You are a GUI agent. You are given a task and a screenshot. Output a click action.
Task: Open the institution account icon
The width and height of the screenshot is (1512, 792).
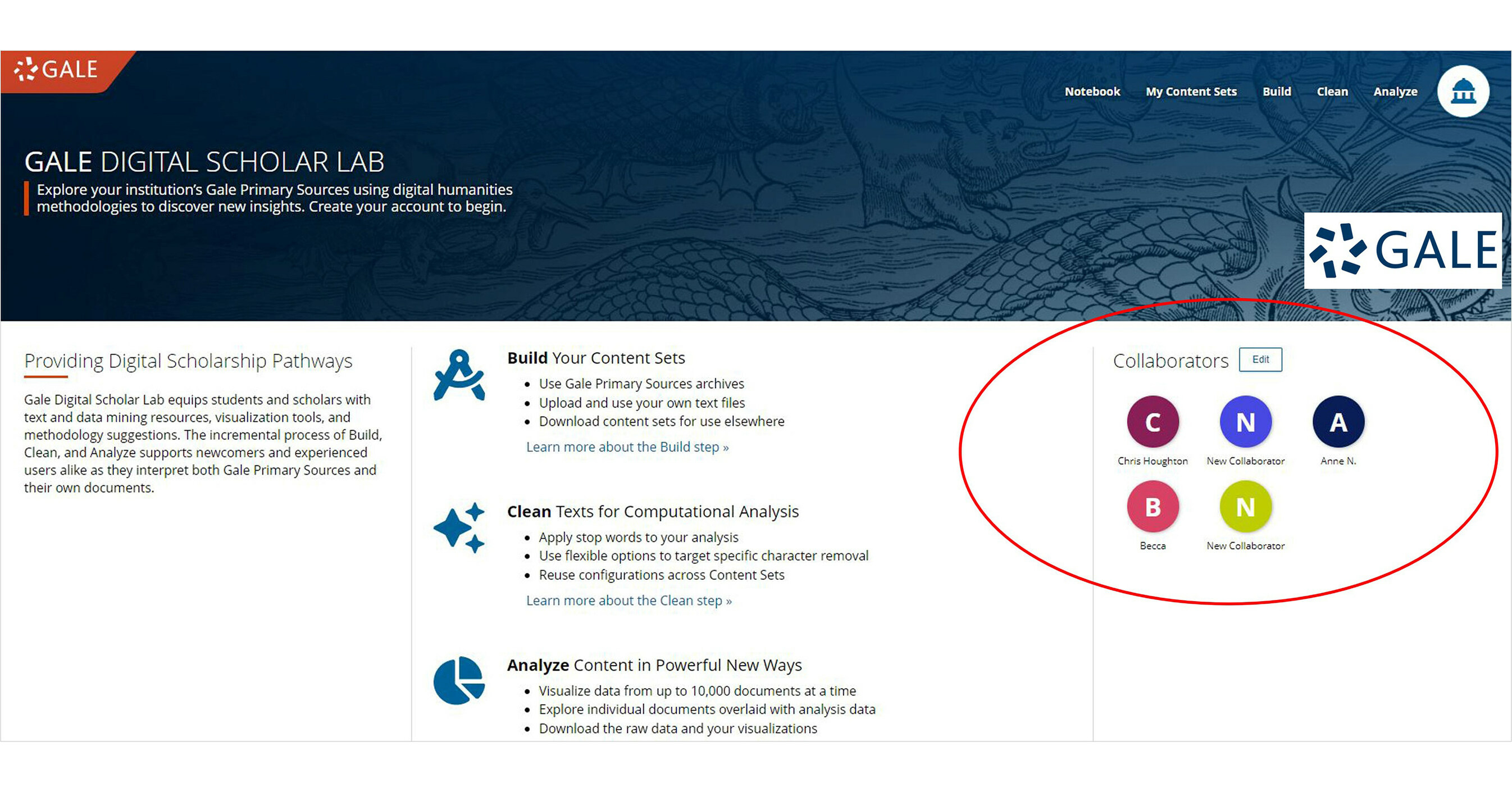pyautogui.click(x=1463, y=91)
